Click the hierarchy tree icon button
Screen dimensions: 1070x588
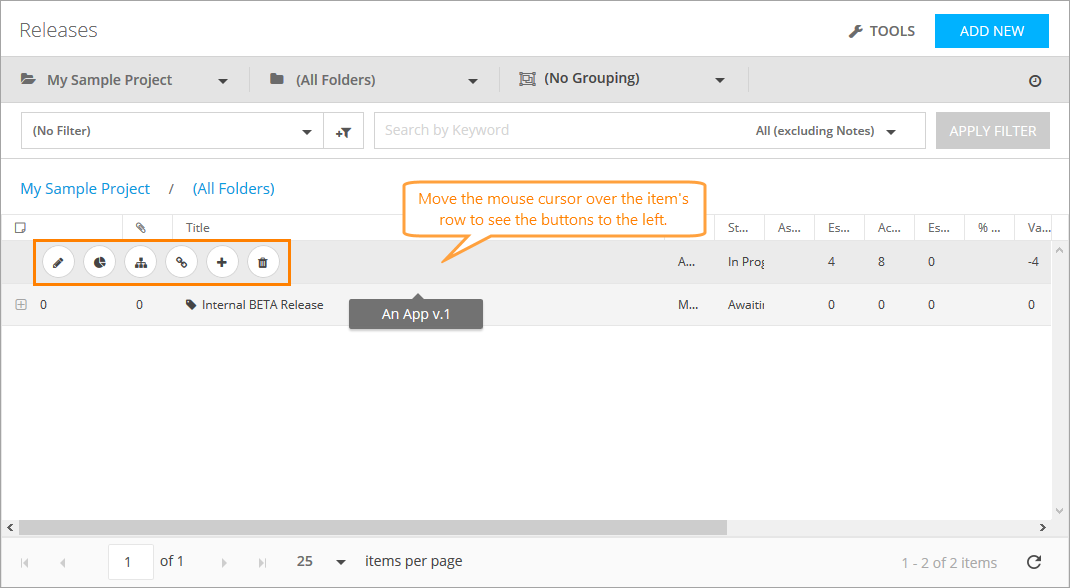[140, 262]
